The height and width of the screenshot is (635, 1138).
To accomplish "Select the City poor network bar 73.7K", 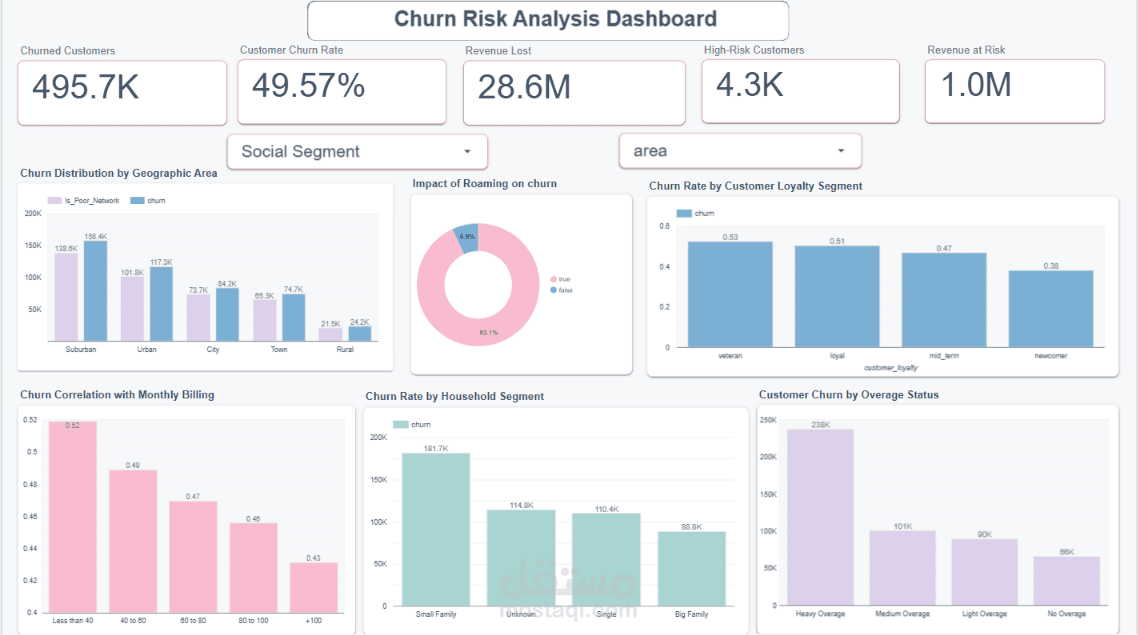I will [x=198, y=318].
